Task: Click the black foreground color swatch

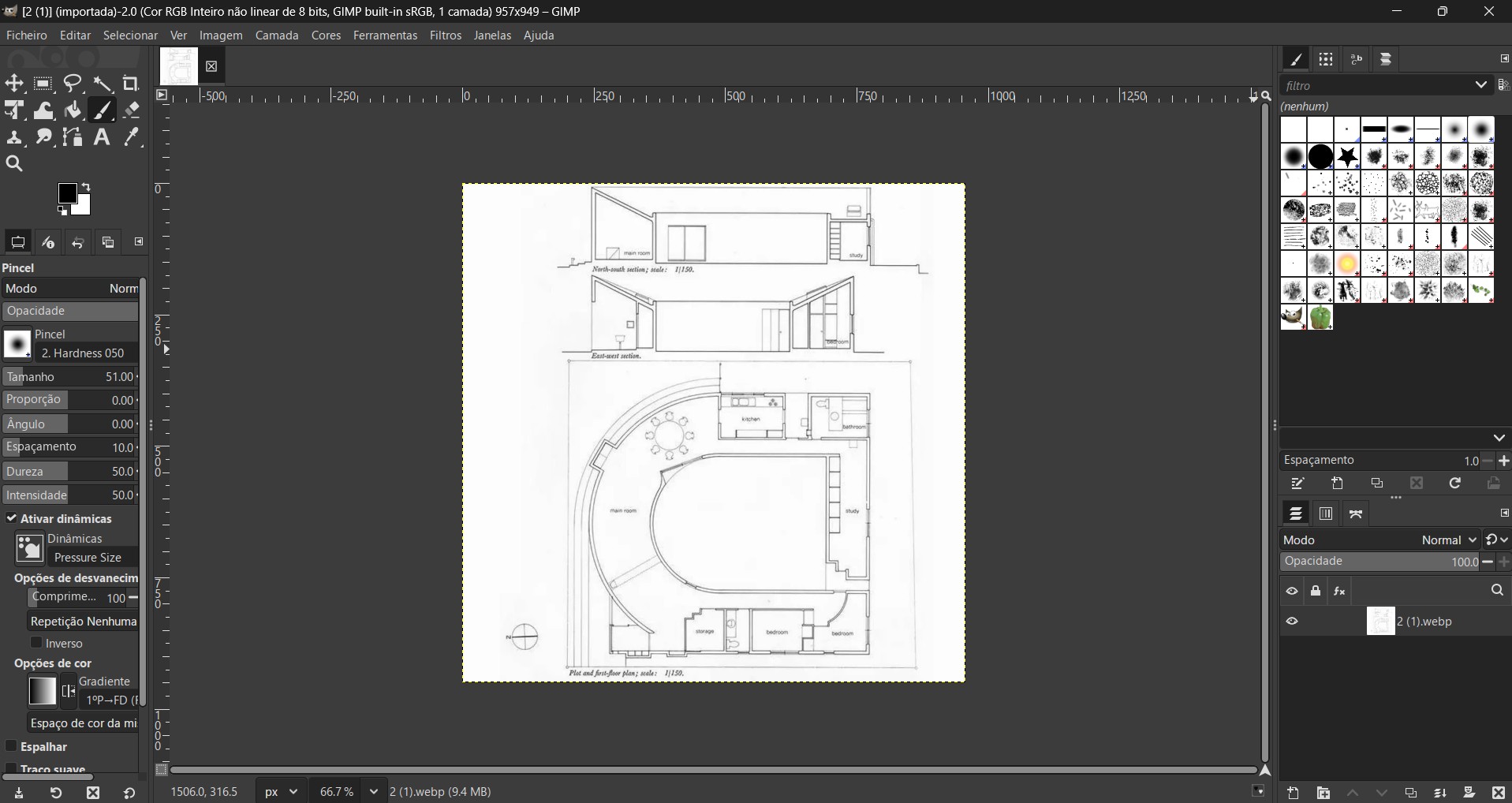Action: pos(69,194)
